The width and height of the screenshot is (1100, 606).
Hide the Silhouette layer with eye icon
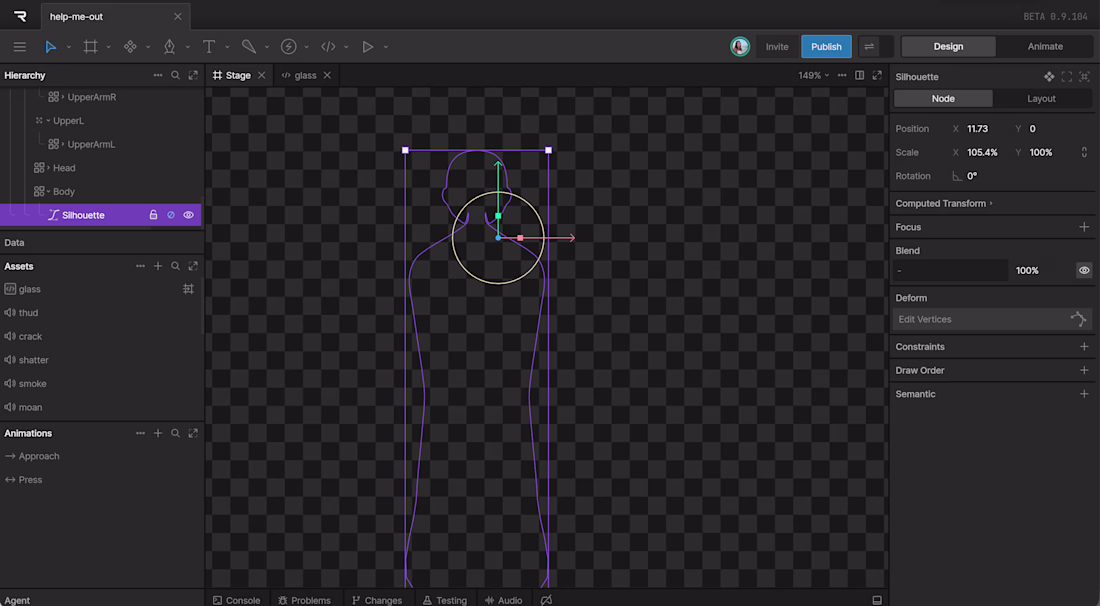(188, 215)
